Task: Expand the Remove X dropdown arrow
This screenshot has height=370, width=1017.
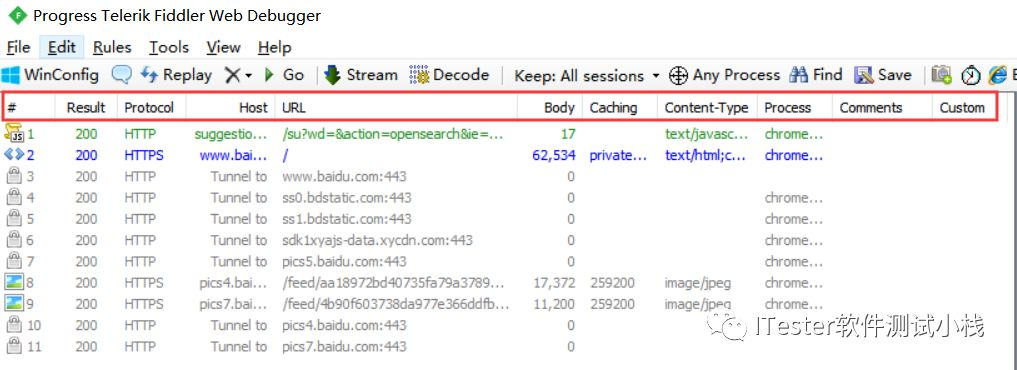Action: pyautogui.click(x=248, y=77)
